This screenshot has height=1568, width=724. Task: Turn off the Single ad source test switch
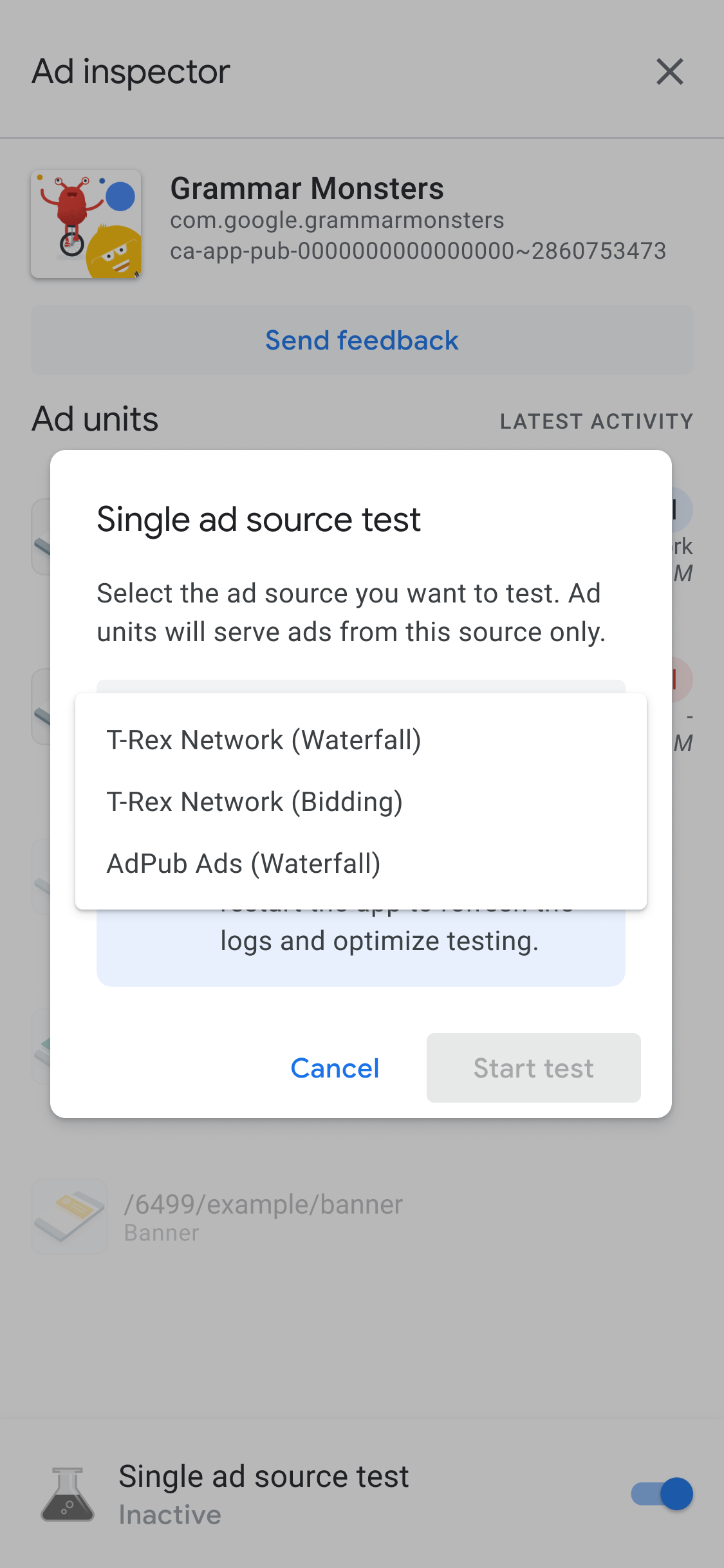click(x=662, y=1494)
